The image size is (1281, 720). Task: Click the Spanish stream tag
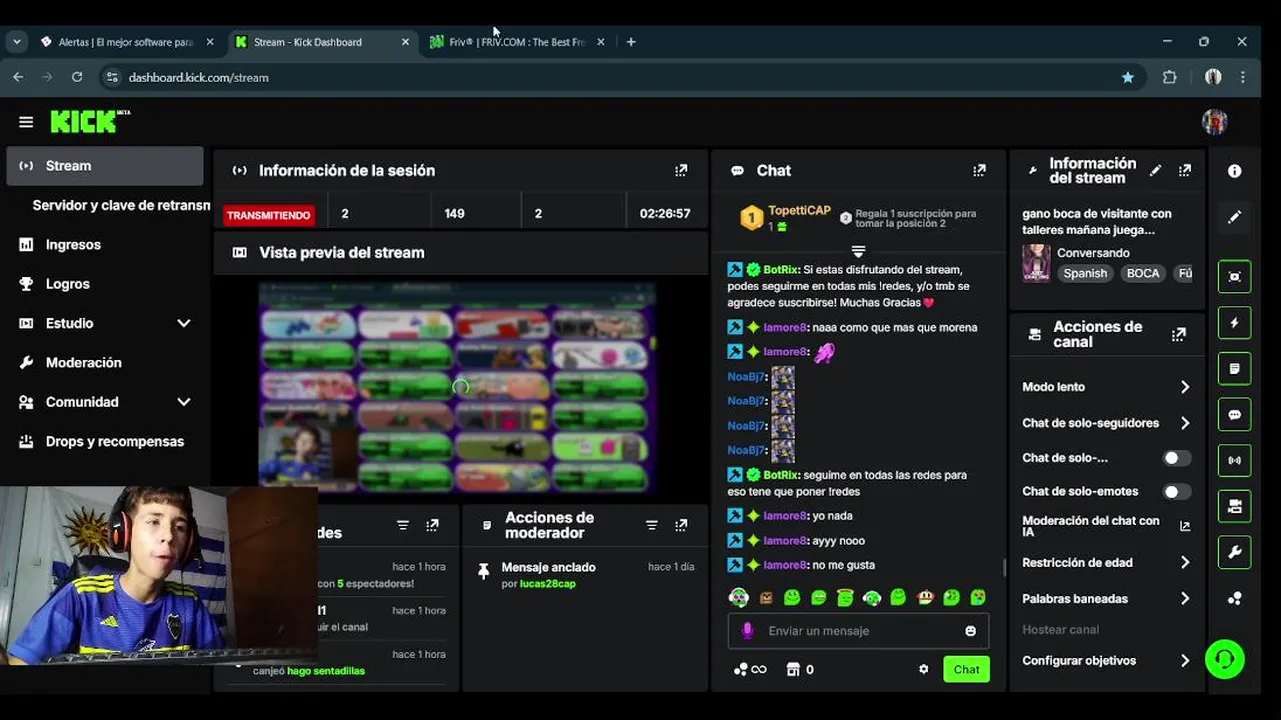tap(1085, 274)
